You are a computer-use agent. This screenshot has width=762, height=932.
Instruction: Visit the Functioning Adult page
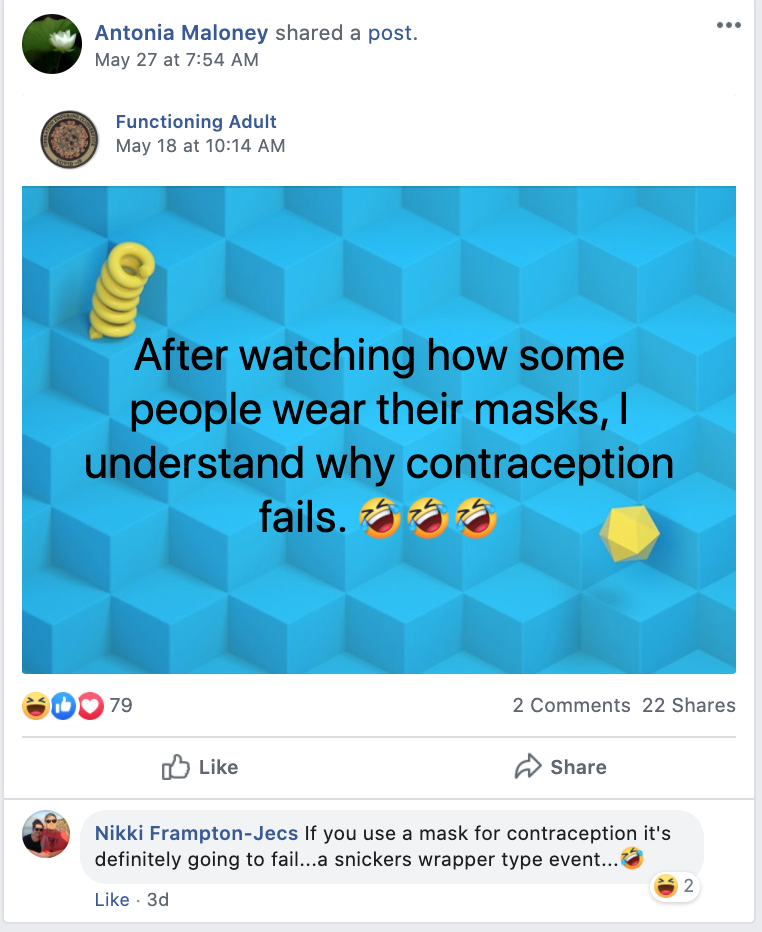tap(196, 122)
